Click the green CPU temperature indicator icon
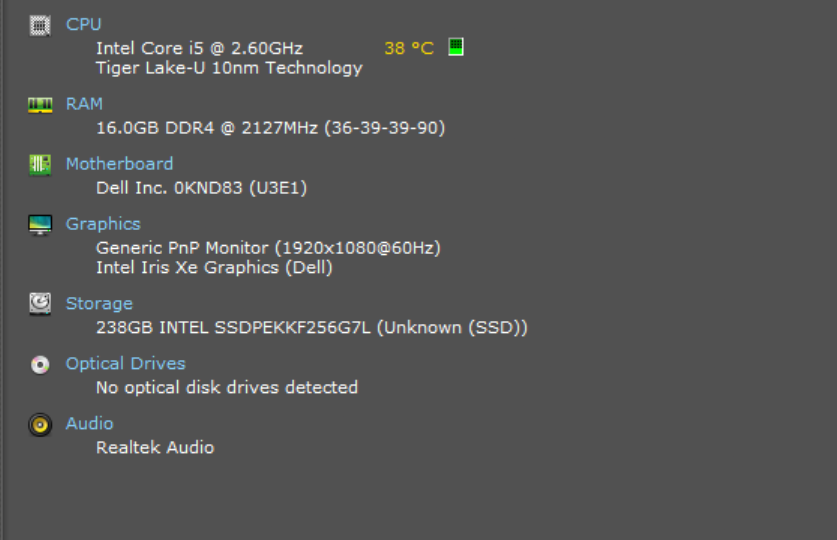This screenshot has height=540, width=837. 456,47
